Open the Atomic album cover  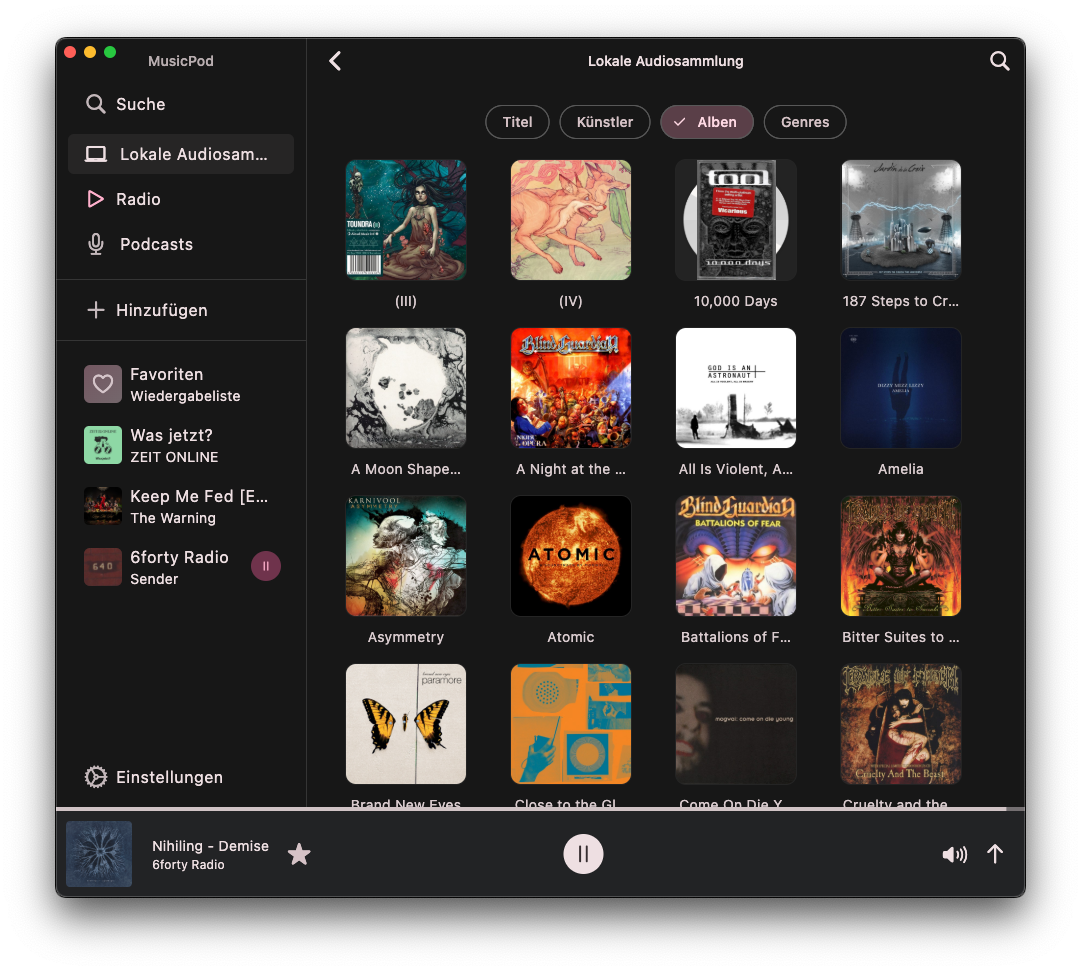pyautogui.click(x=571, y=556)
